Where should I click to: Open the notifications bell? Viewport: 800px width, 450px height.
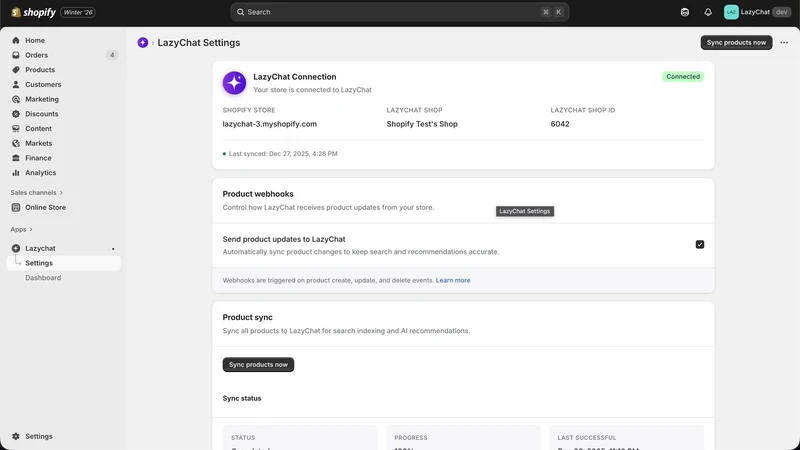coord(708,12)
